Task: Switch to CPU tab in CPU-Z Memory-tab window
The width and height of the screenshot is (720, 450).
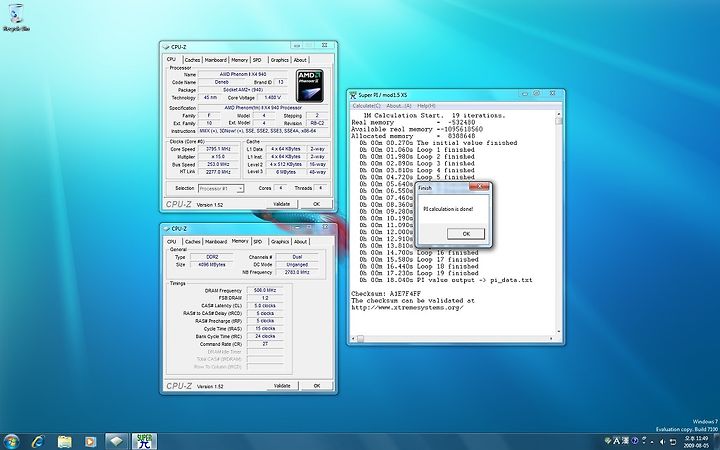Action: coord(172,242)
